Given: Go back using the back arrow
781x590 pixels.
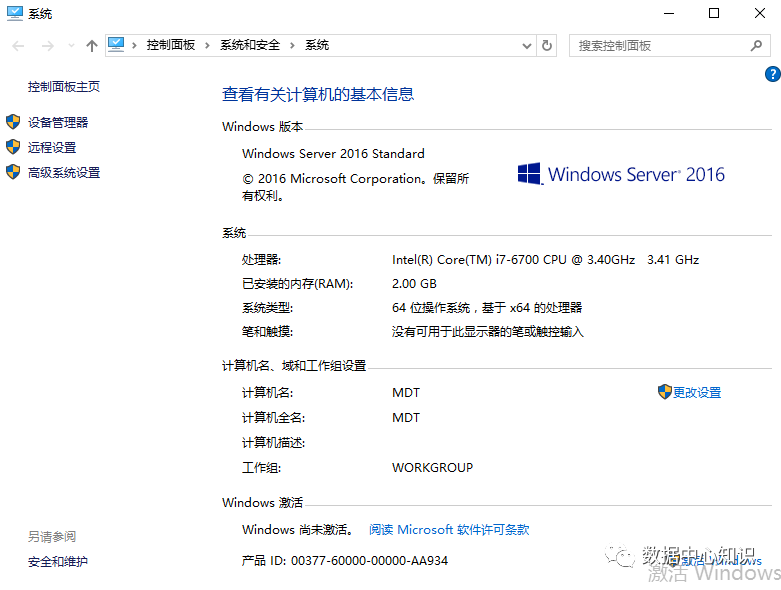Looking at the screenshot, I should [18, 46].
